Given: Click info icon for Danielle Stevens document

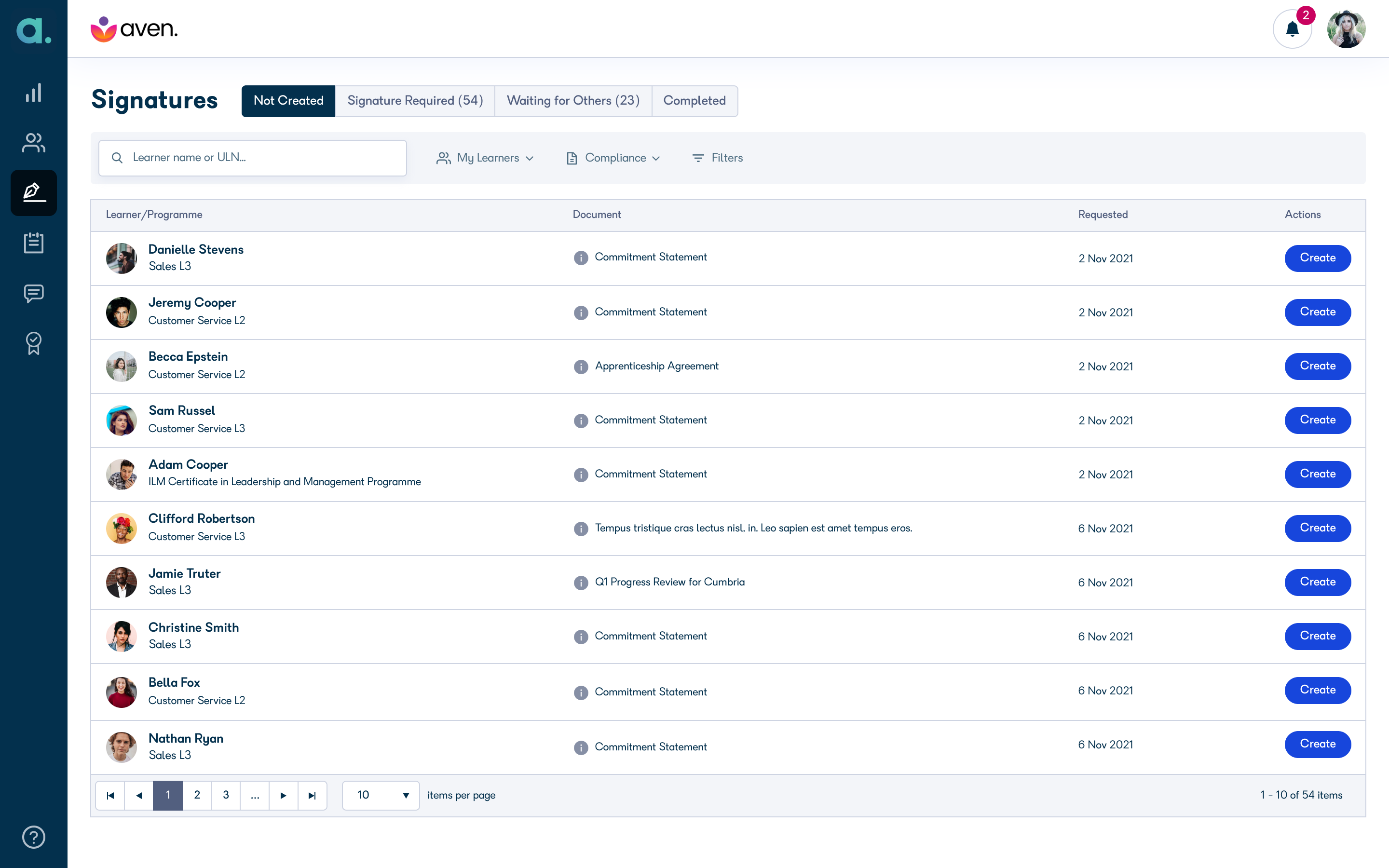Looking at the screenshot, I should [581, 258].
